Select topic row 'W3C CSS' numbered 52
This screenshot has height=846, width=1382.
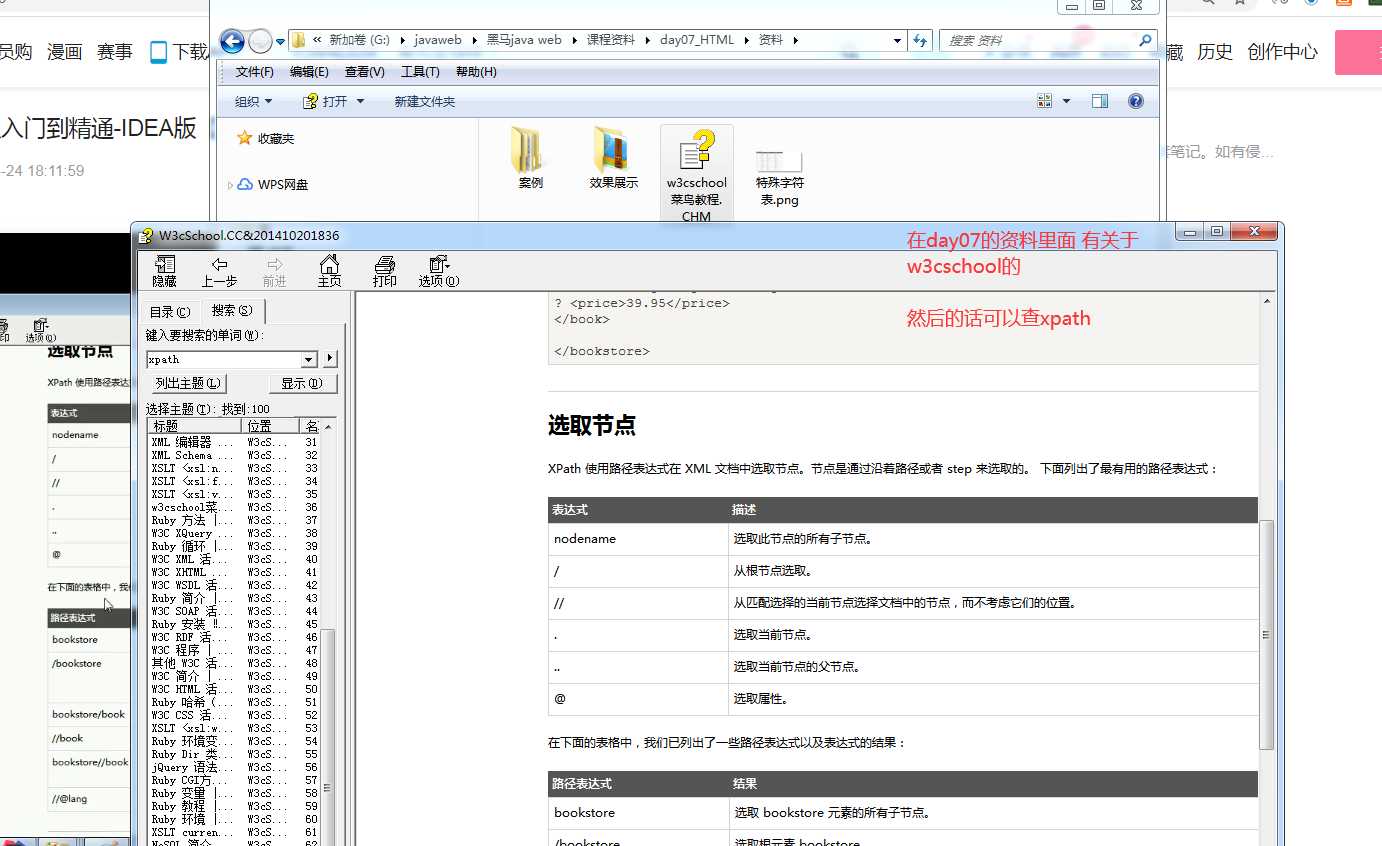coord(234,715)
